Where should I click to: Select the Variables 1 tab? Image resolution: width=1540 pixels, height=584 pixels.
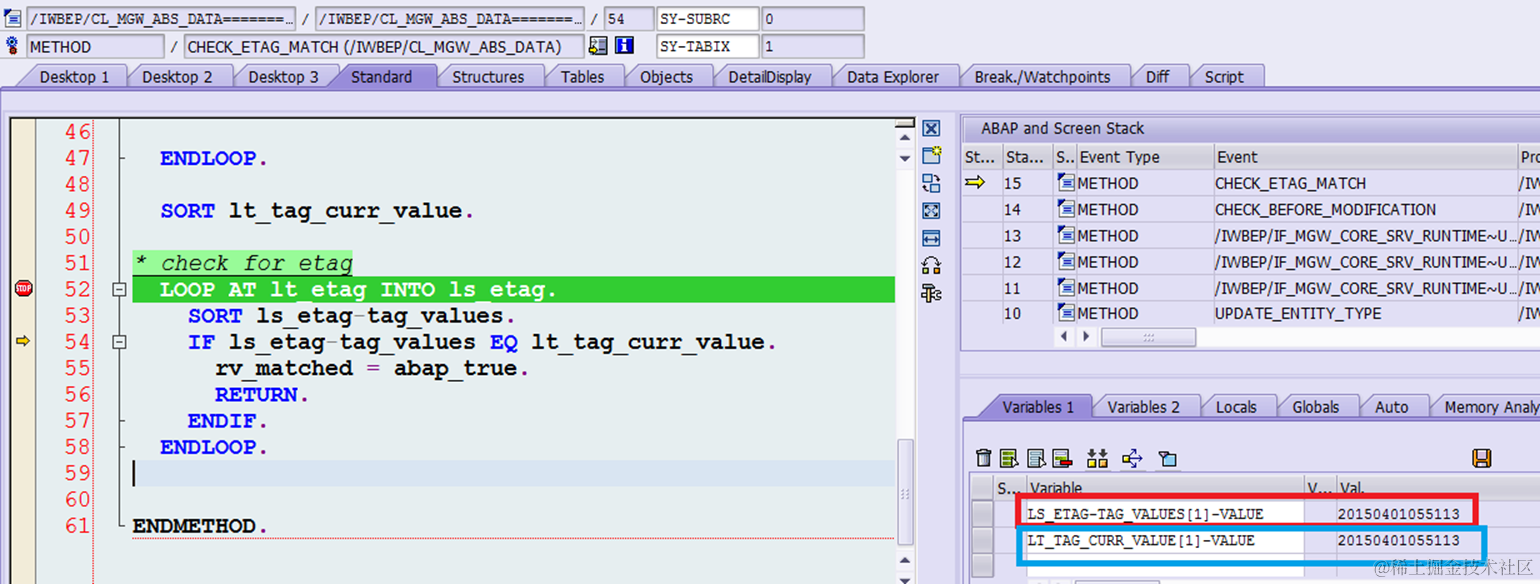[x=1038, y=406]
